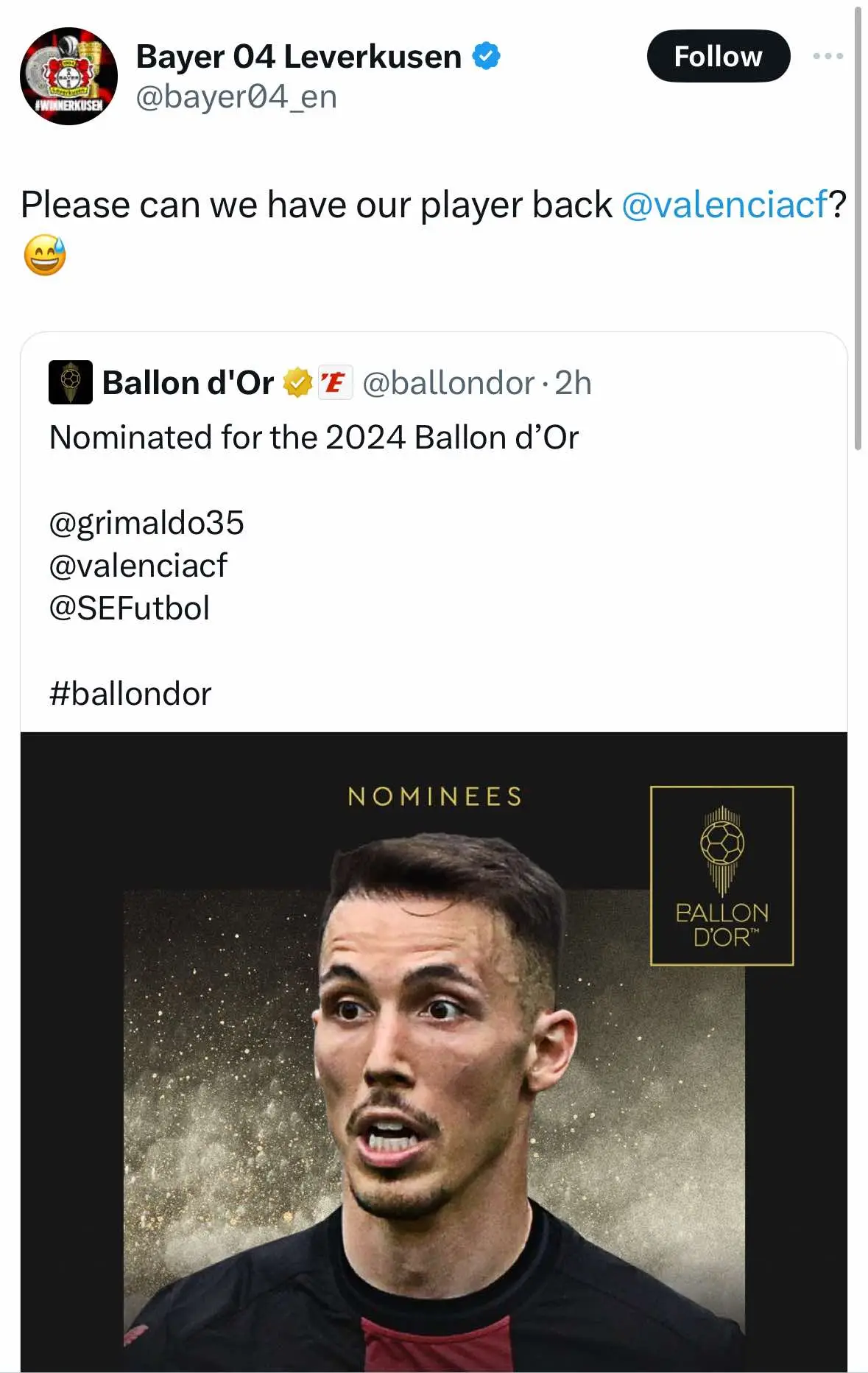Open the Ballon d'Or account name
868x1373 pixels.
[x=188, y=383]
